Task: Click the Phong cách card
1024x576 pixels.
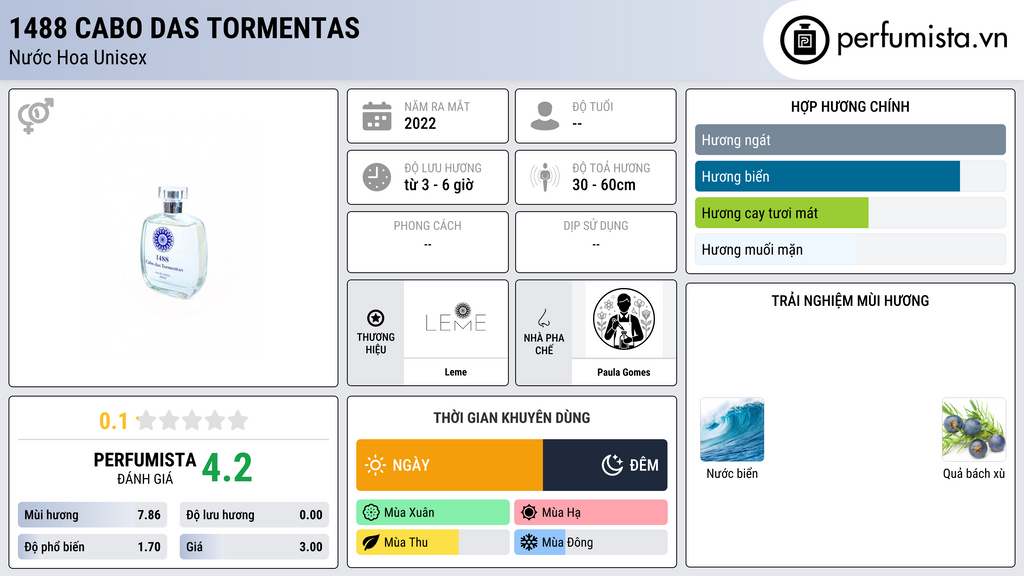Action: point(428,242)
